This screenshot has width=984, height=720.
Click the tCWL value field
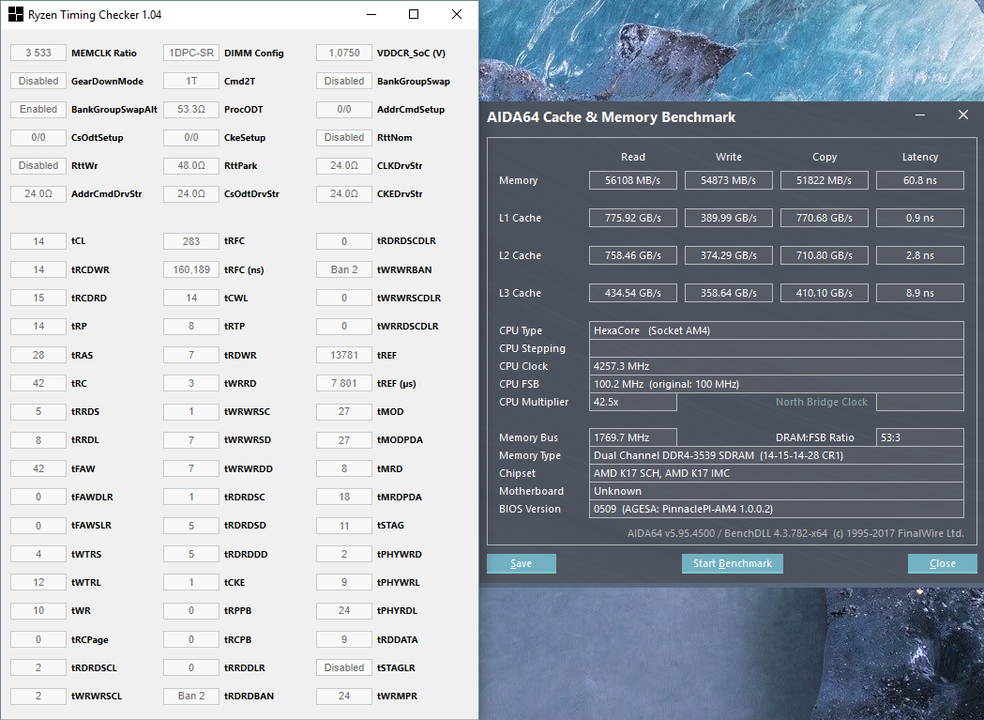[191, 298]
